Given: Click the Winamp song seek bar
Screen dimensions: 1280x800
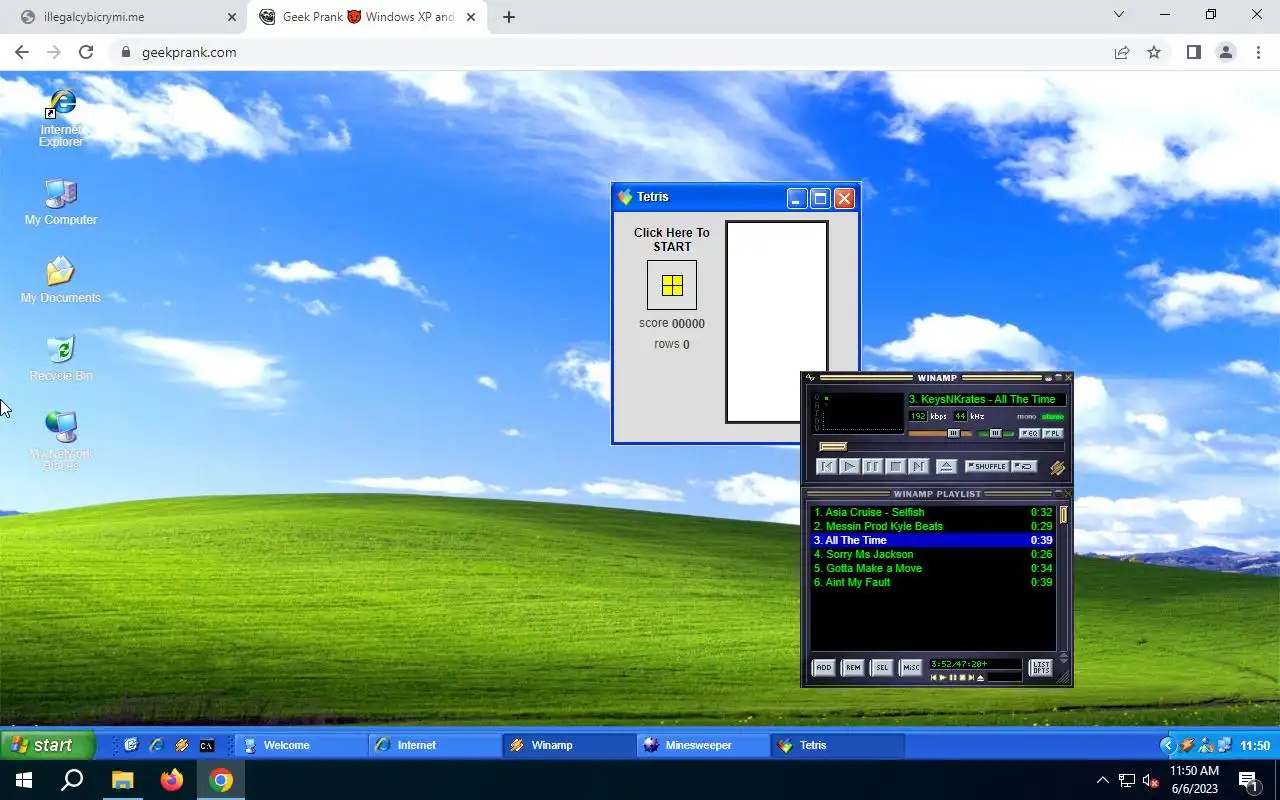Looking at the screenshot, I should pos(940,446).
